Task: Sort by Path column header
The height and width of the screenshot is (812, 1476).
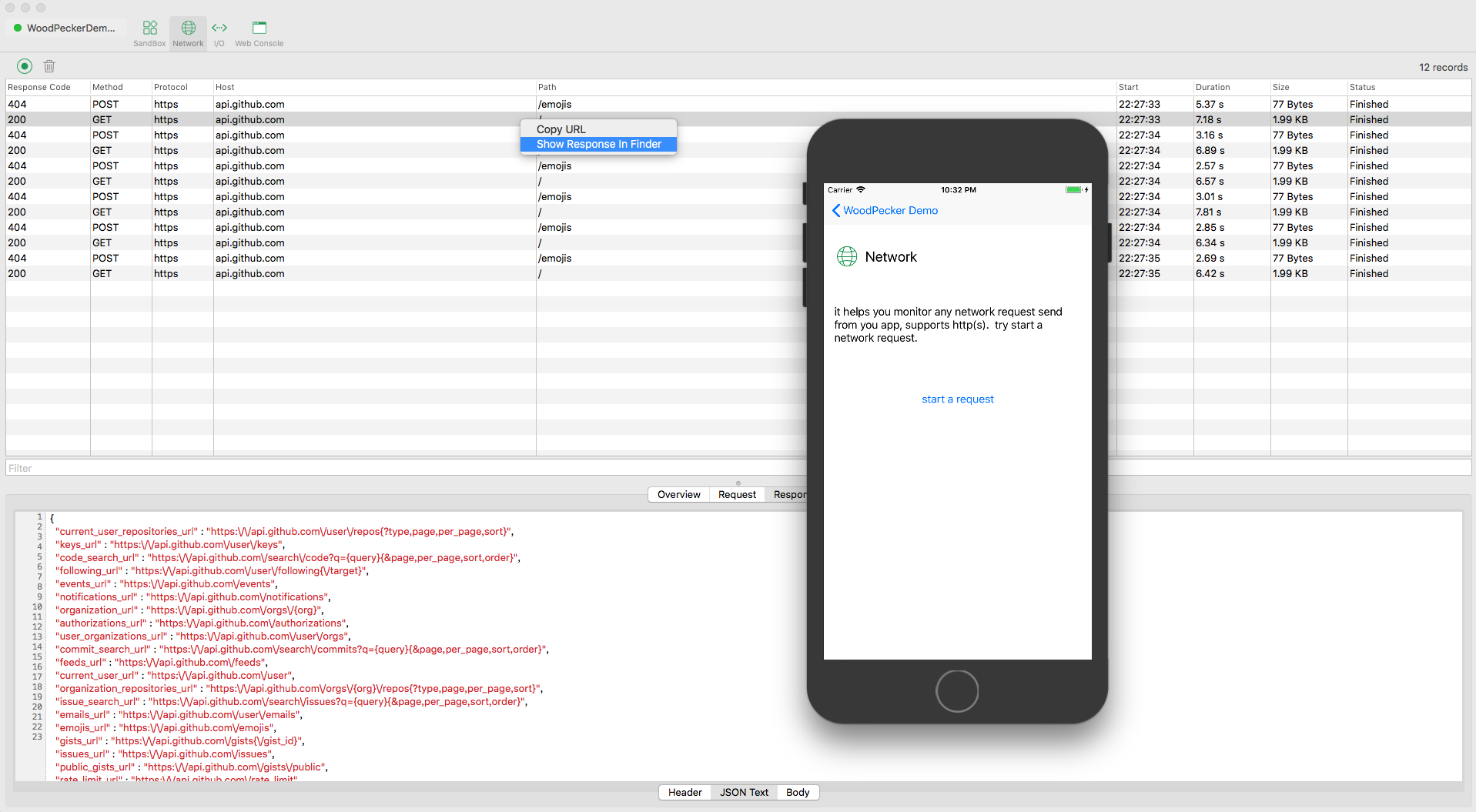Action: pyautogui.click(x=826, y=87)
